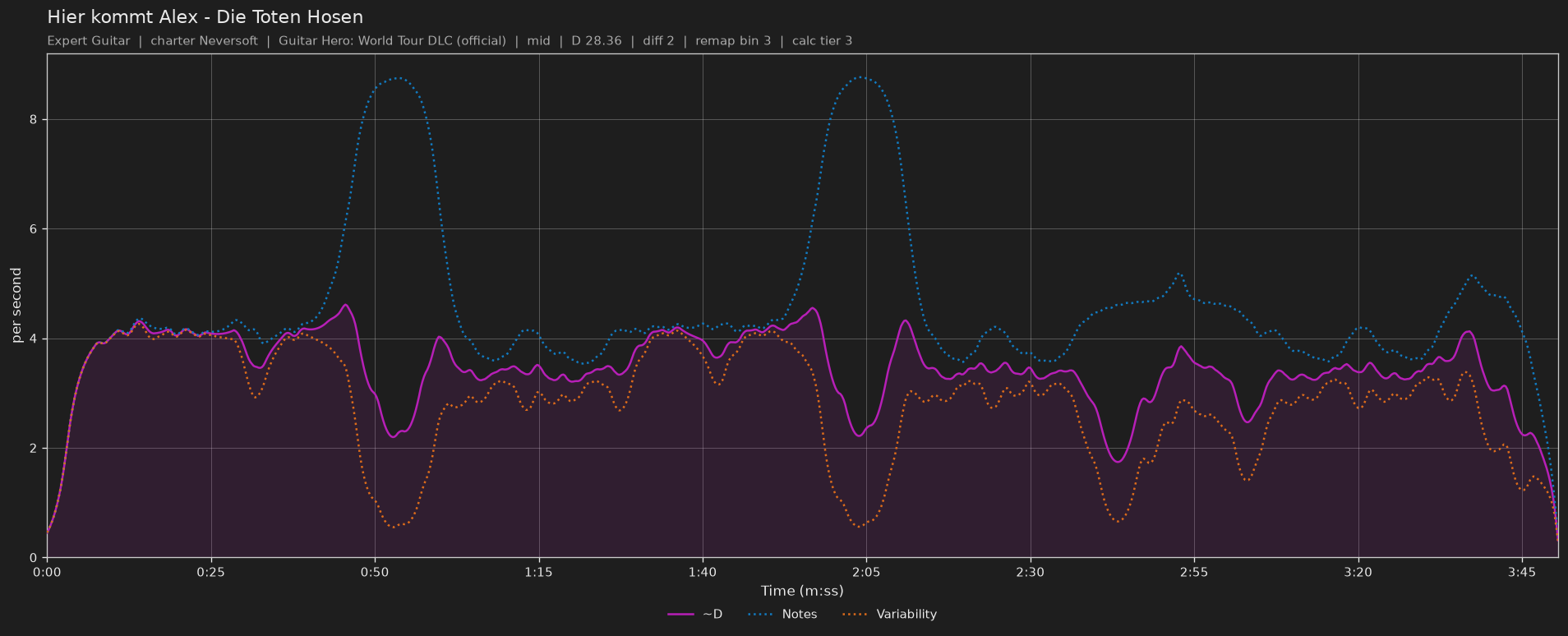
Task: Click the first Notes peak near 0:50
Action: 399,78
